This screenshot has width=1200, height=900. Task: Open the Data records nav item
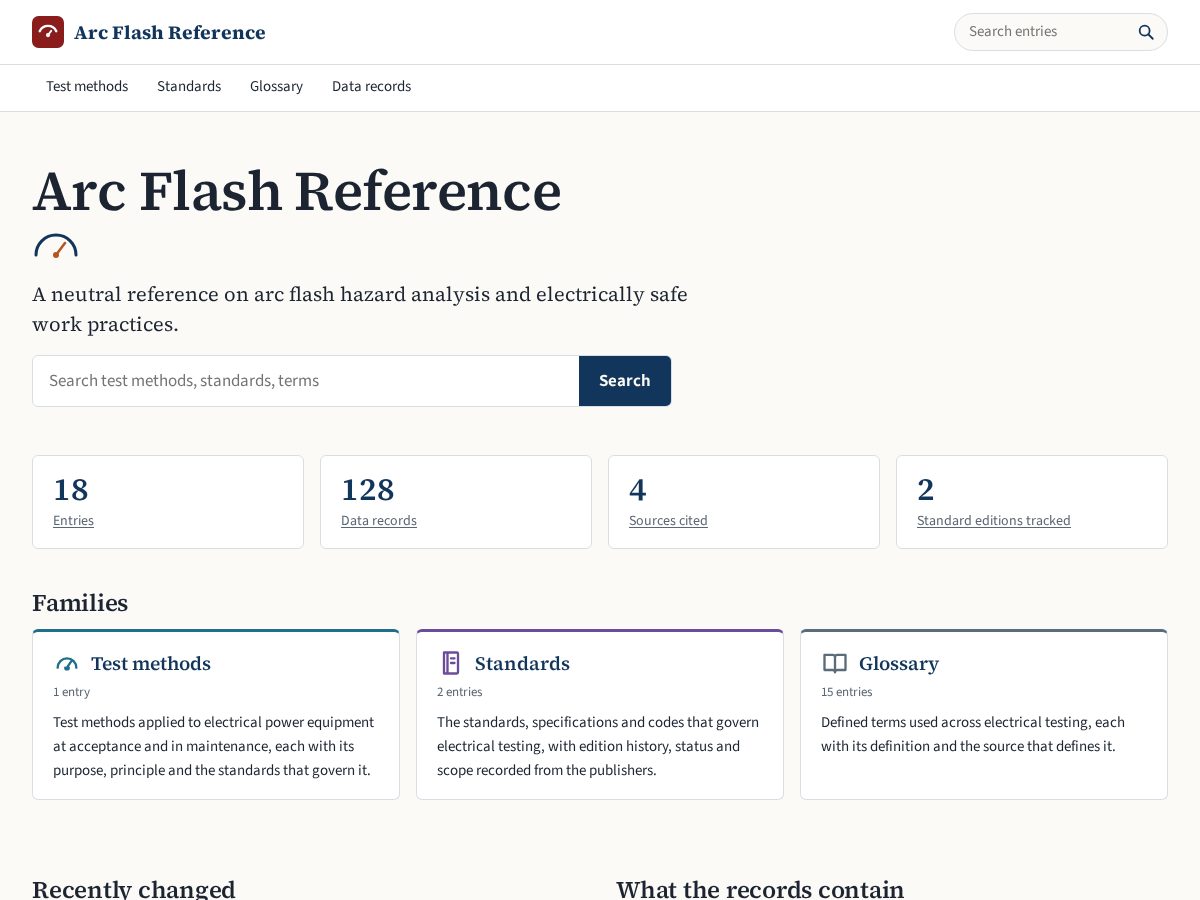(371, 87)
